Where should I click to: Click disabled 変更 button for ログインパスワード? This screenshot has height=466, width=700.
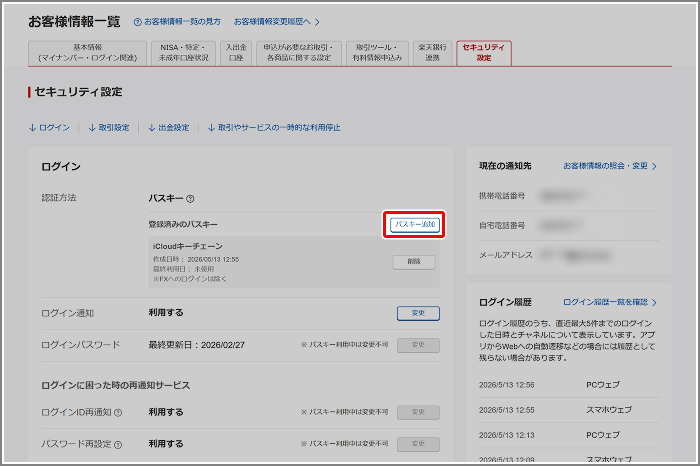coord(418,345)
